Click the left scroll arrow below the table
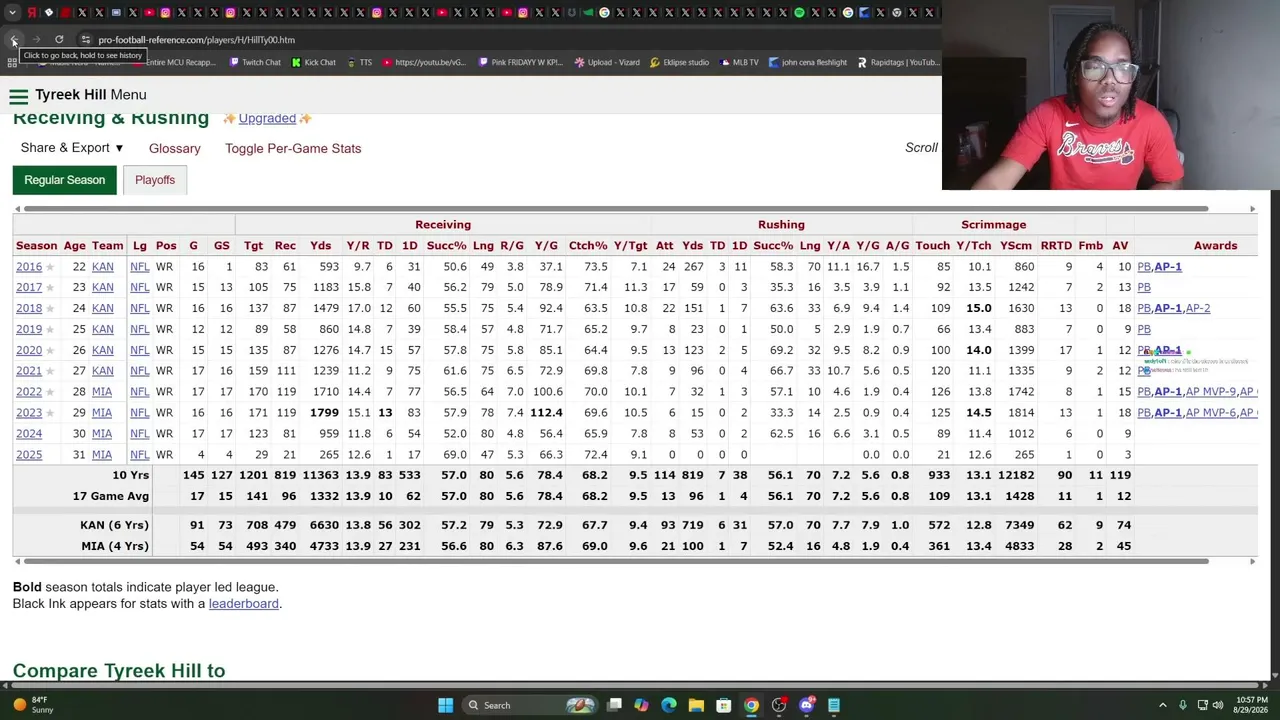 tap(17, 561)
